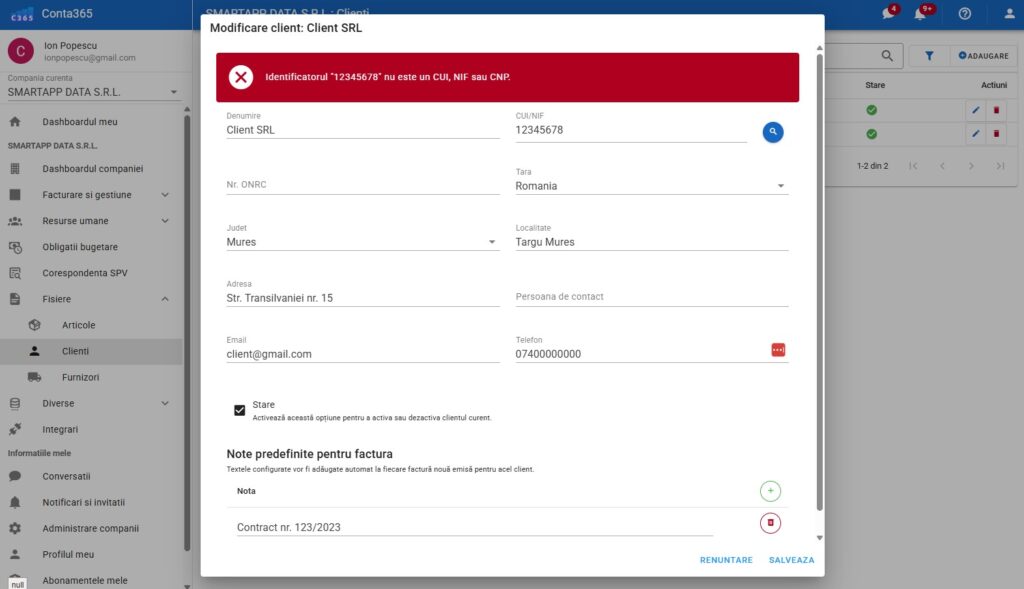
Task: Click the dialog's vertical scrollbar
Action: pyautogui.click(x=820, y=280)
